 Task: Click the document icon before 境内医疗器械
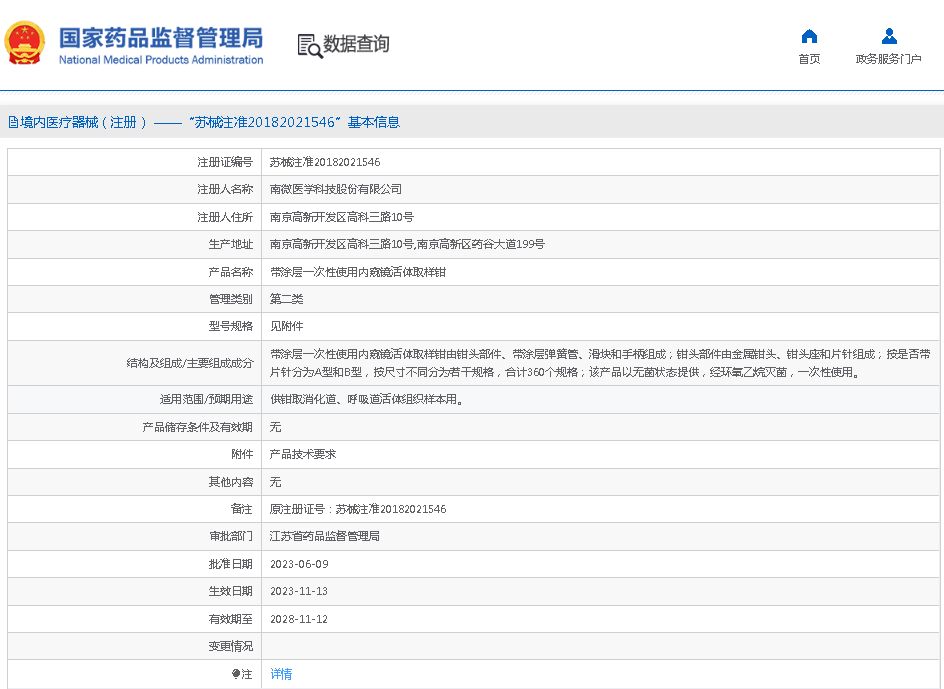[x=13, y=123]
